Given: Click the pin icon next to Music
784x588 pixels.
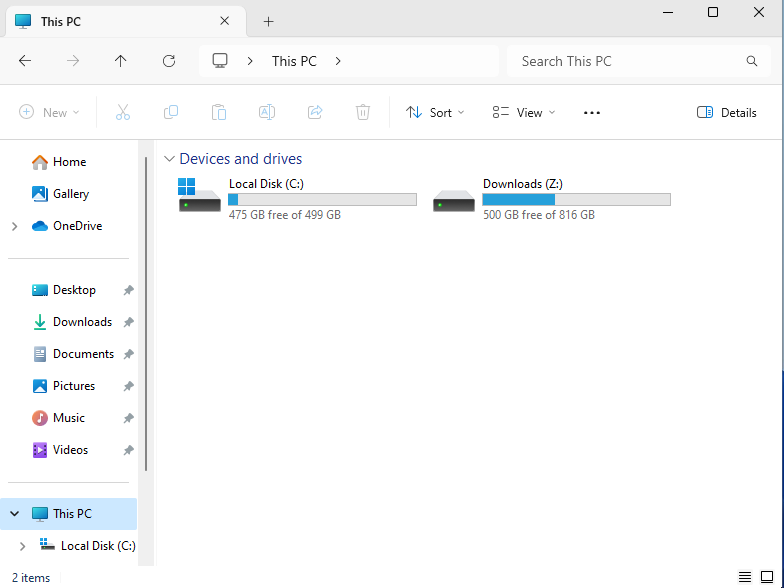Looking at the screenshot, I should coord(128,418).
